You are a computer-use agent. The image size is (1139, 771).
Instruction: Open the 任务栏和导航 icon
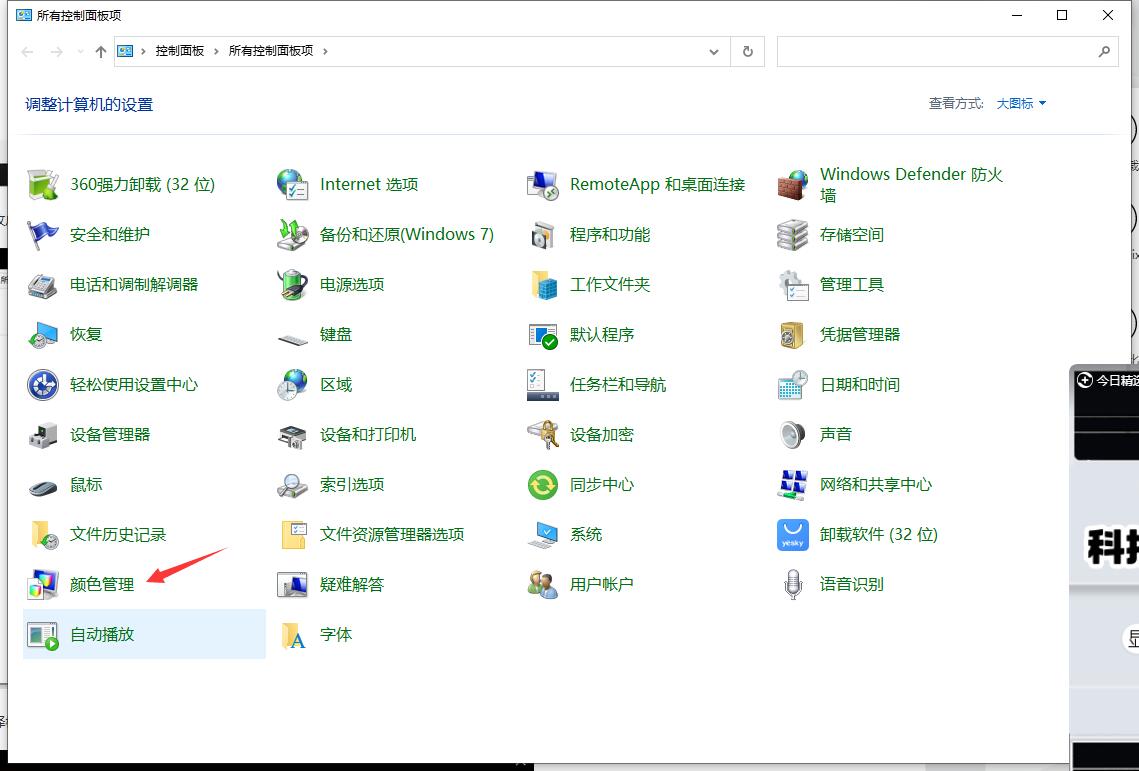pos(543,385)
